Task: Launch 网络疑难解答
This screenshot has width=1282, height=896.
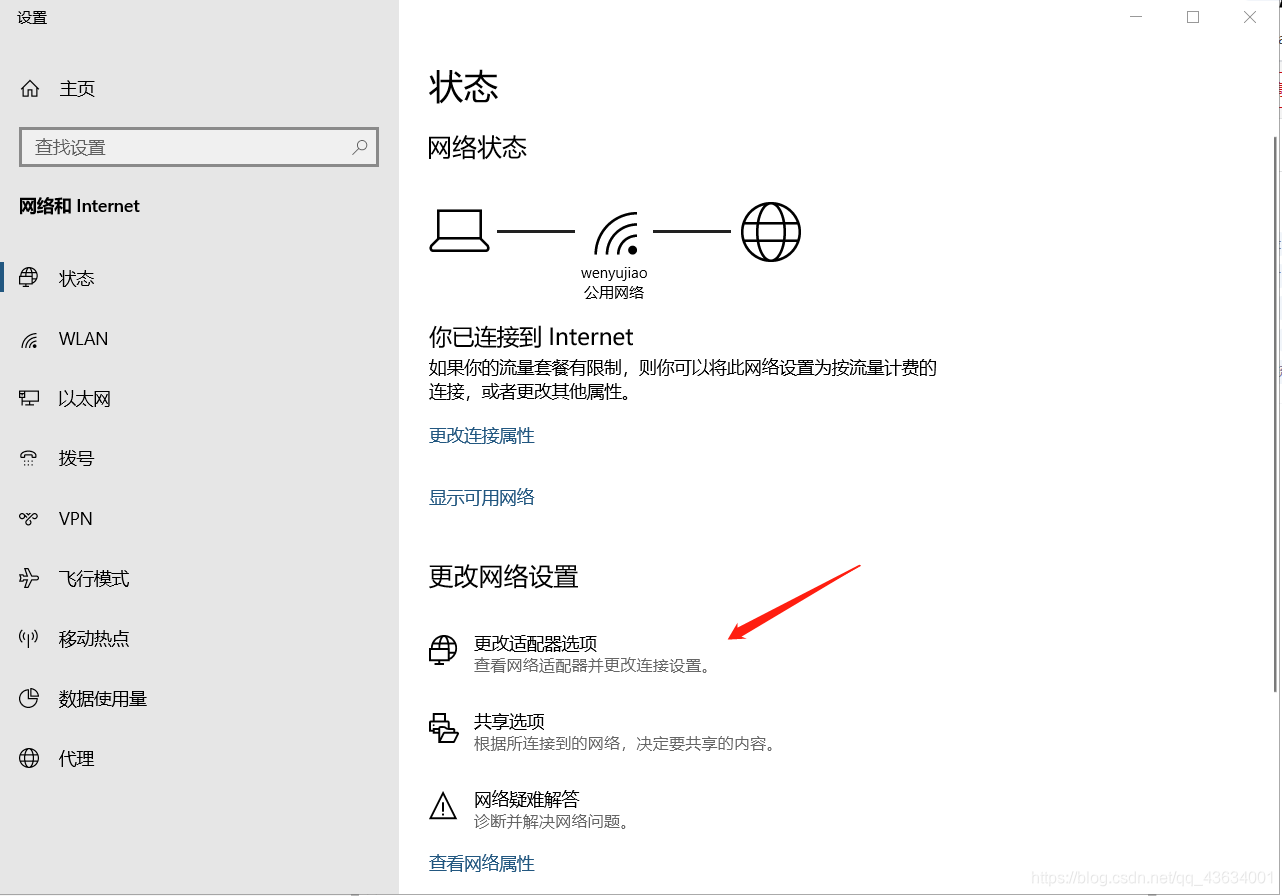Action: [527, 800]
